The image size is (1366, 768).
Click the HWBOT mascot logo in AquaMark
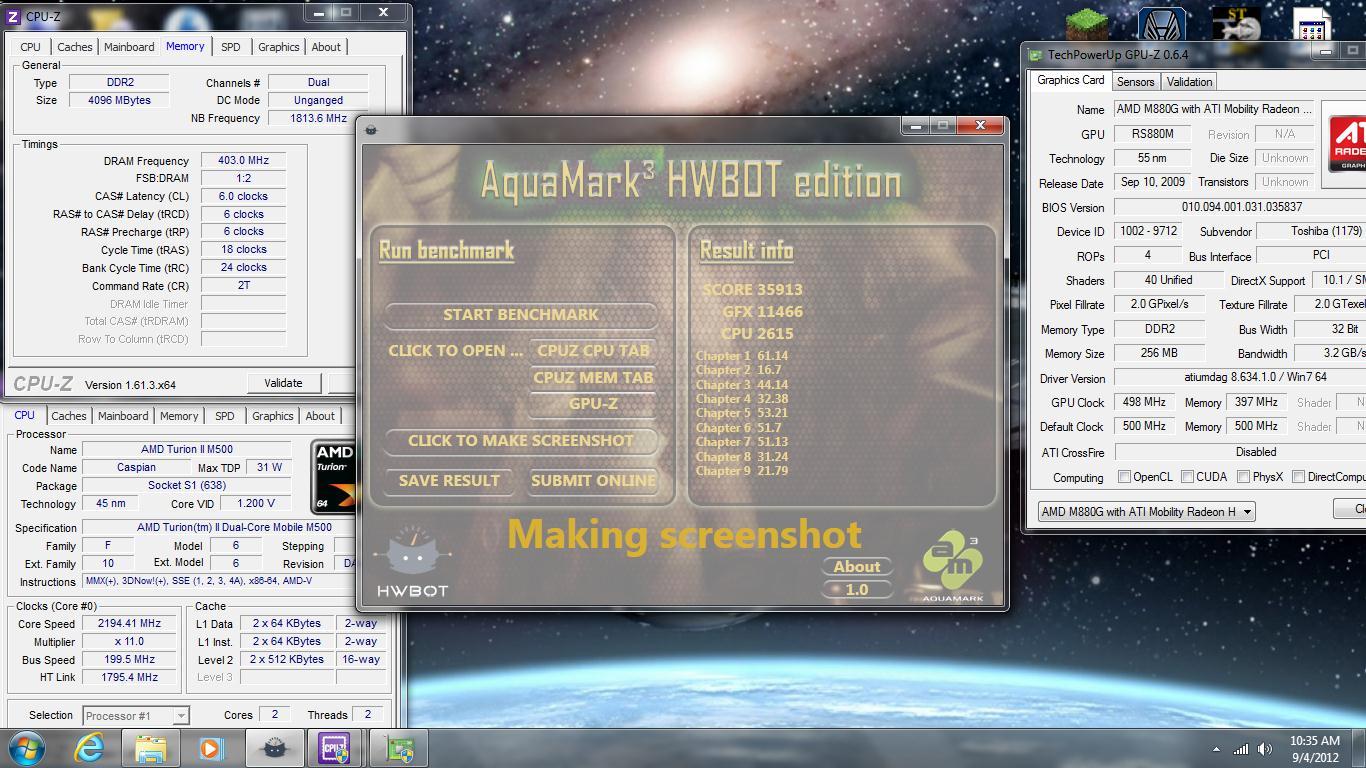click(x=412, y=561)
